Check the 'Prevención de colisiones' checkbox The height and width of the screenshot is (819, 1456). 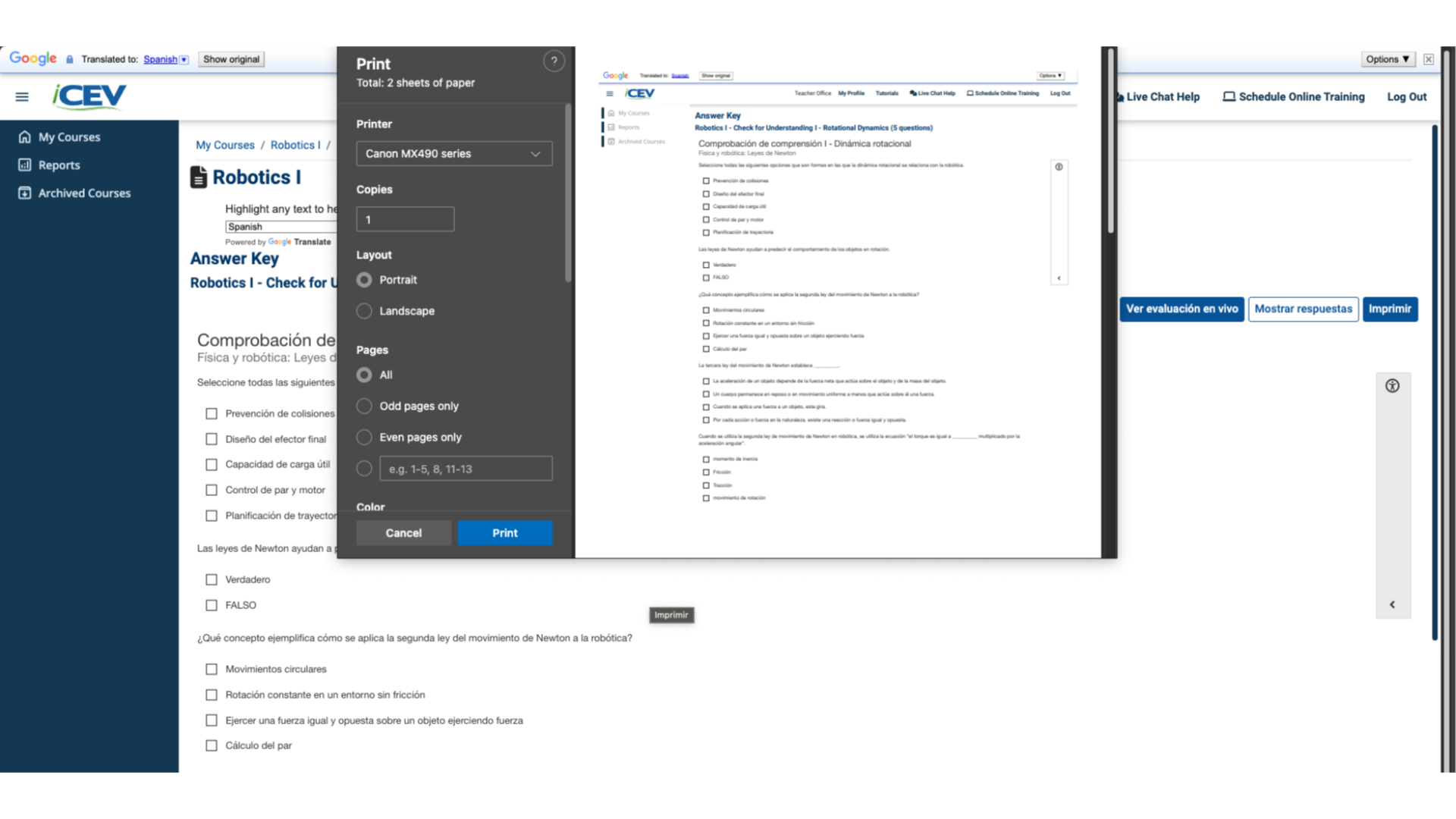point(212,413)
